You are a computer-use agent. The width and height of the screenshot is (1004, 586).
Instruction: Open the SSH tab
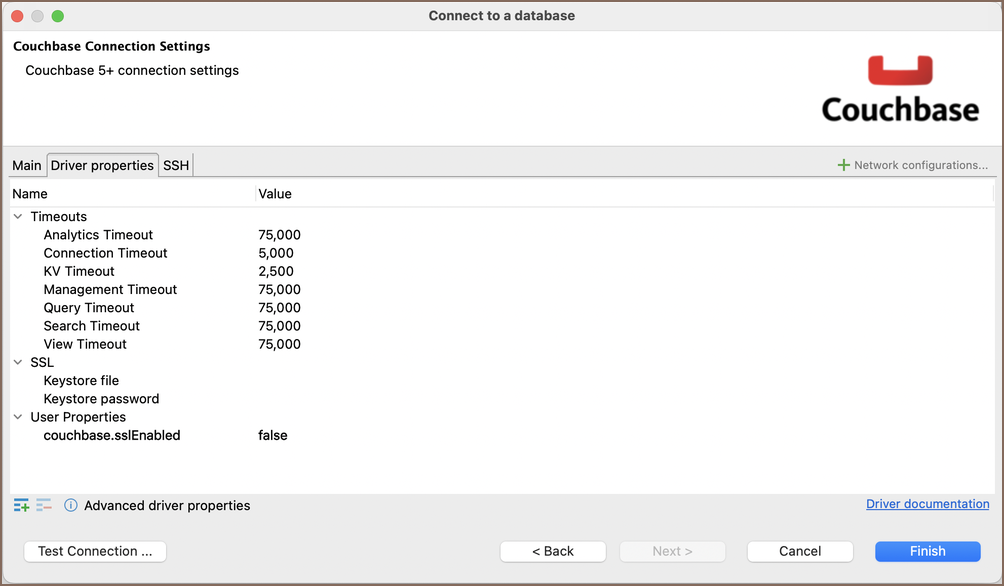[176, 165]
